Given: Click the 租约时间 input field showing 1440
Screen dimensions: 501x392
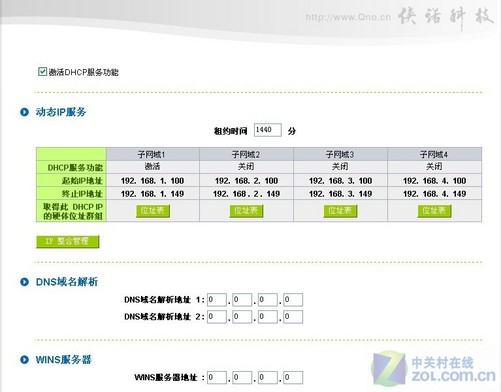Looking at the screenshot, I should tap(268, 130).
